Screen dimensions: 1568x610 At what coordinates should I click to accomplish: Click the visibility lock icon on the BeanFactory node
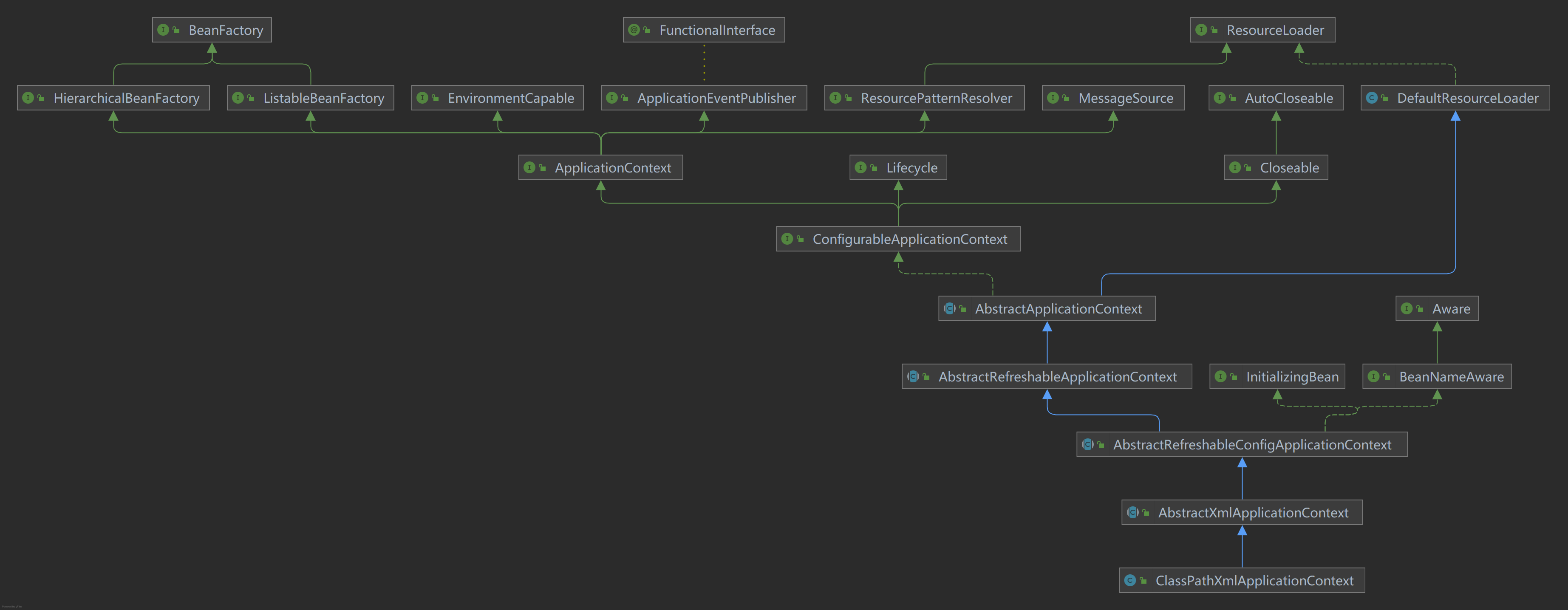coord(176,30)
